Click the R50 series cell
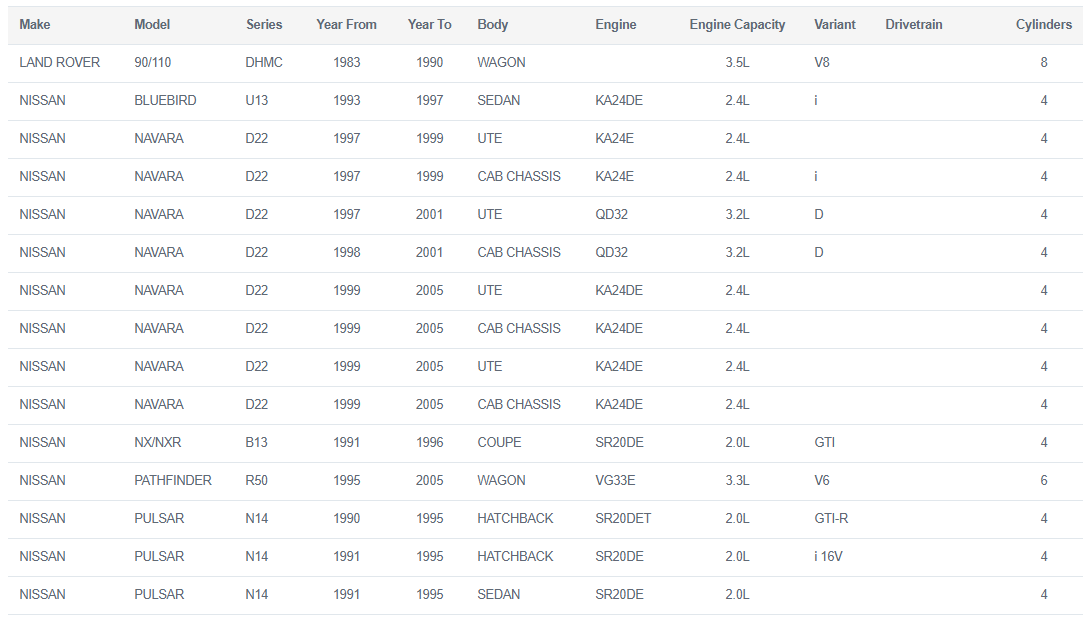Image resolution: width=1083 pixels, height=617 pixels. click(256, 480)
